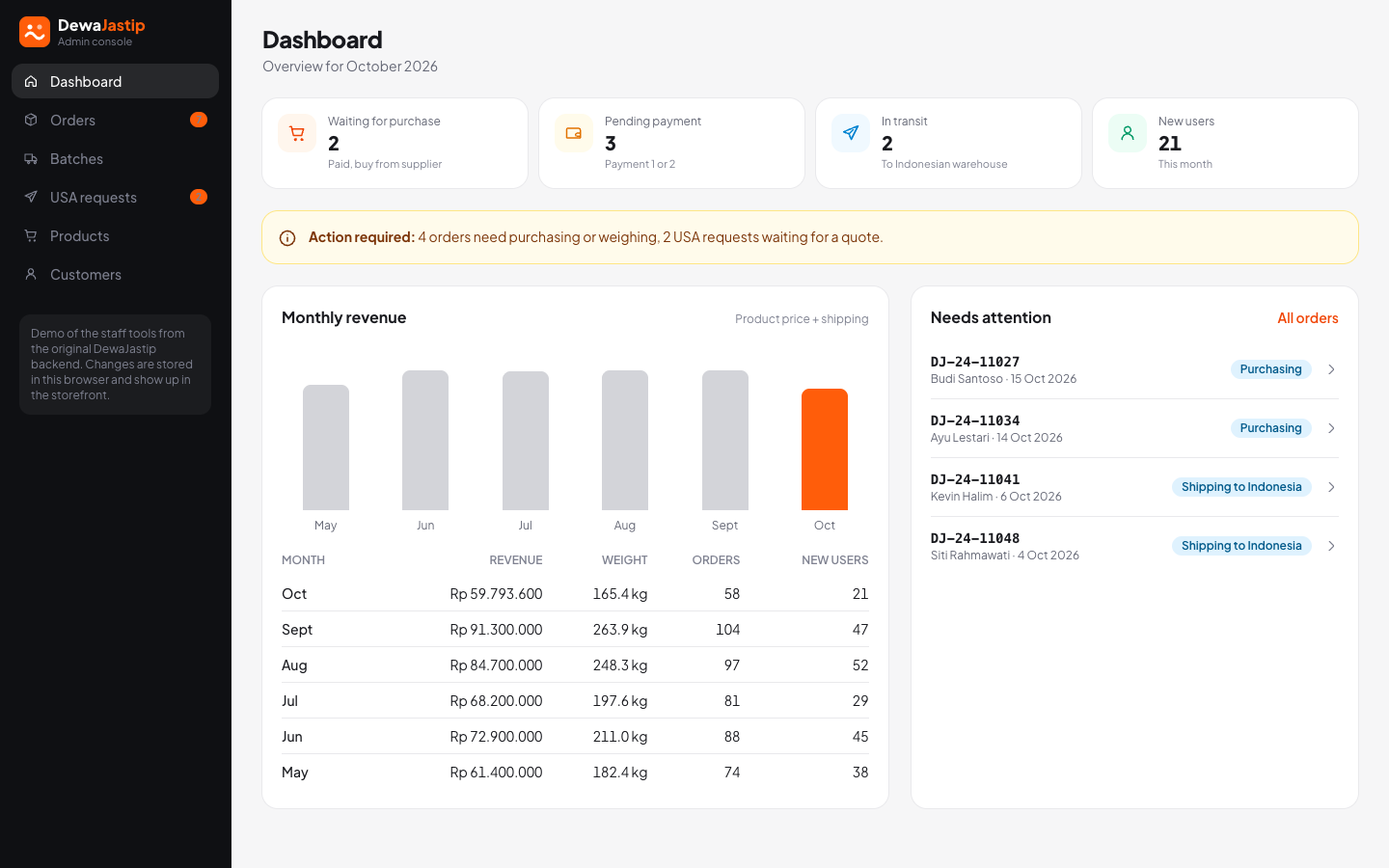Click the Orders notification badge
This screenshot has height=868, width=1389.
(x=199, y=120)
